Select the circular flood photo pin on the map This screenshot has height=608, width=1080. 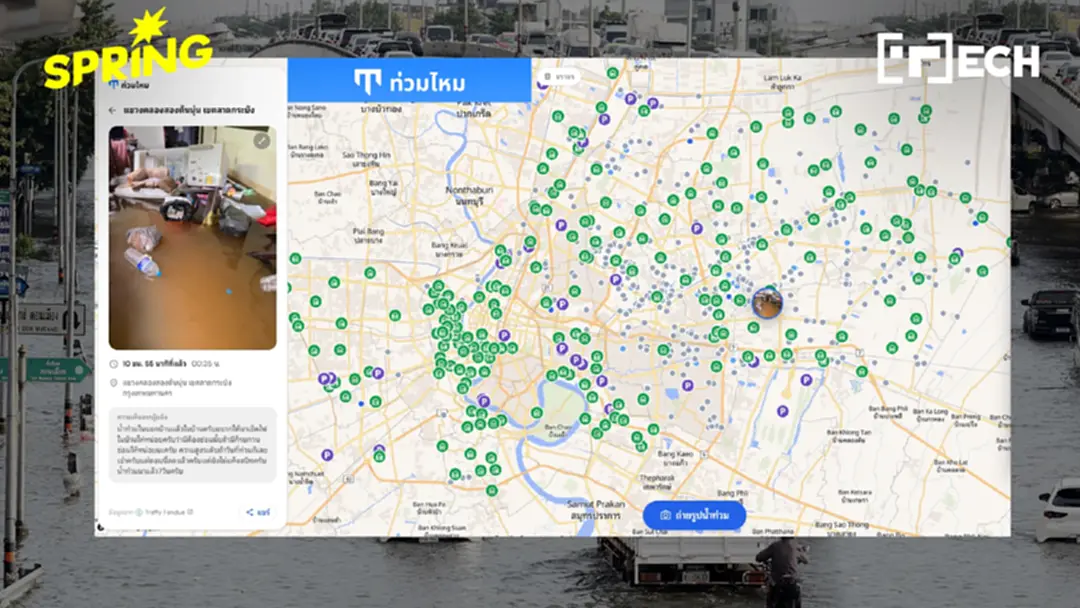tap(767, 303)
